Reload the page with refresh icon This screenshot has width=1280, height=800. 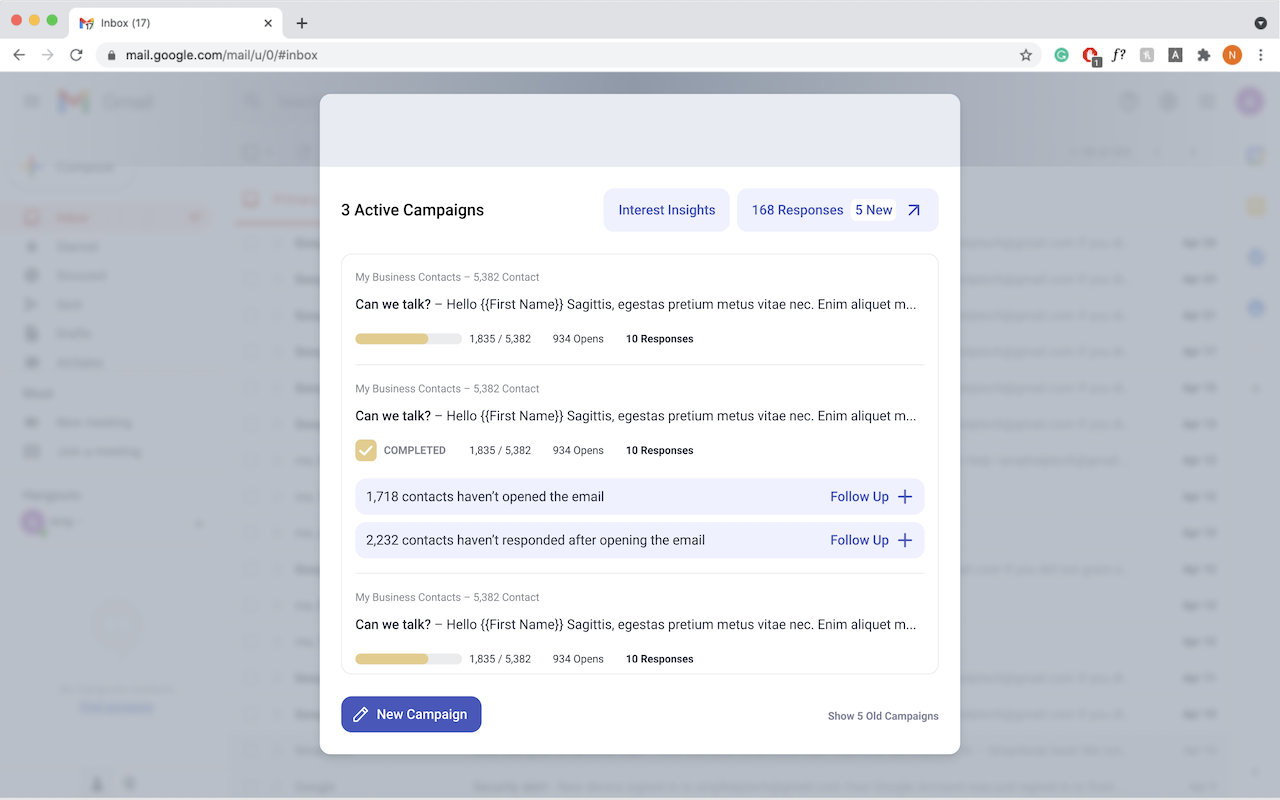coord(76,55)
